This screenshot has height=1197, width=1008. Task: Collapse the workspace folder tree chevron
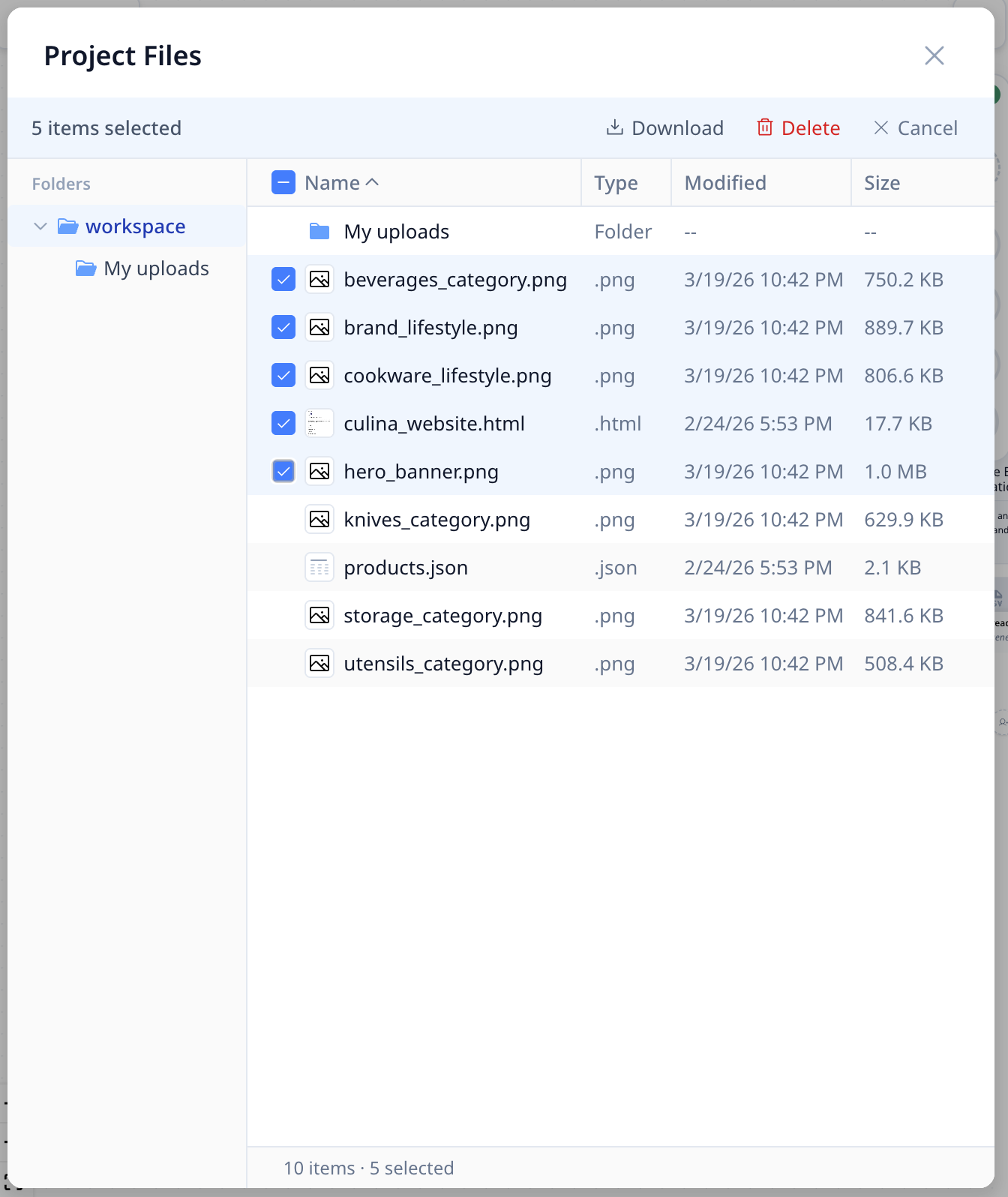point(40,226)
